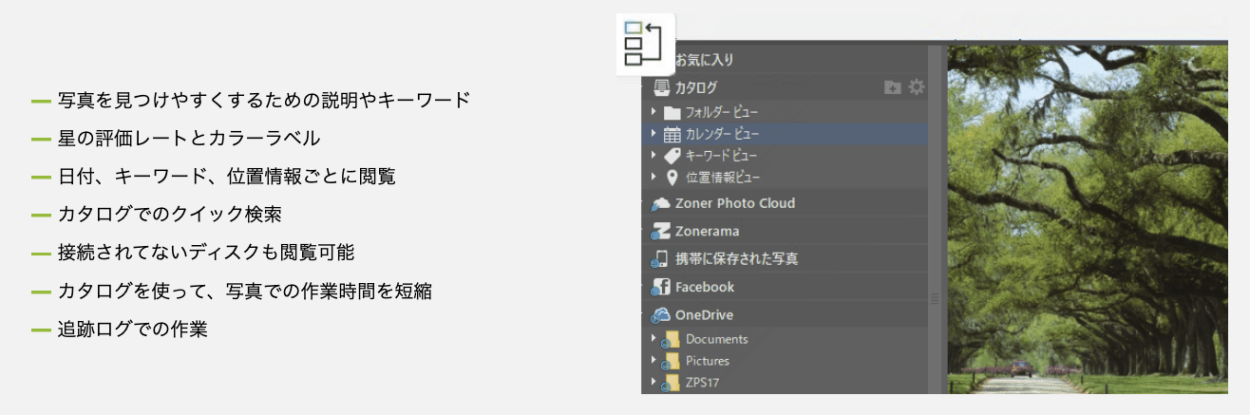Viewport: 1250px width, 415px height.
Task: Expand the フォルダー ビュー node
Action: (654, 112)
